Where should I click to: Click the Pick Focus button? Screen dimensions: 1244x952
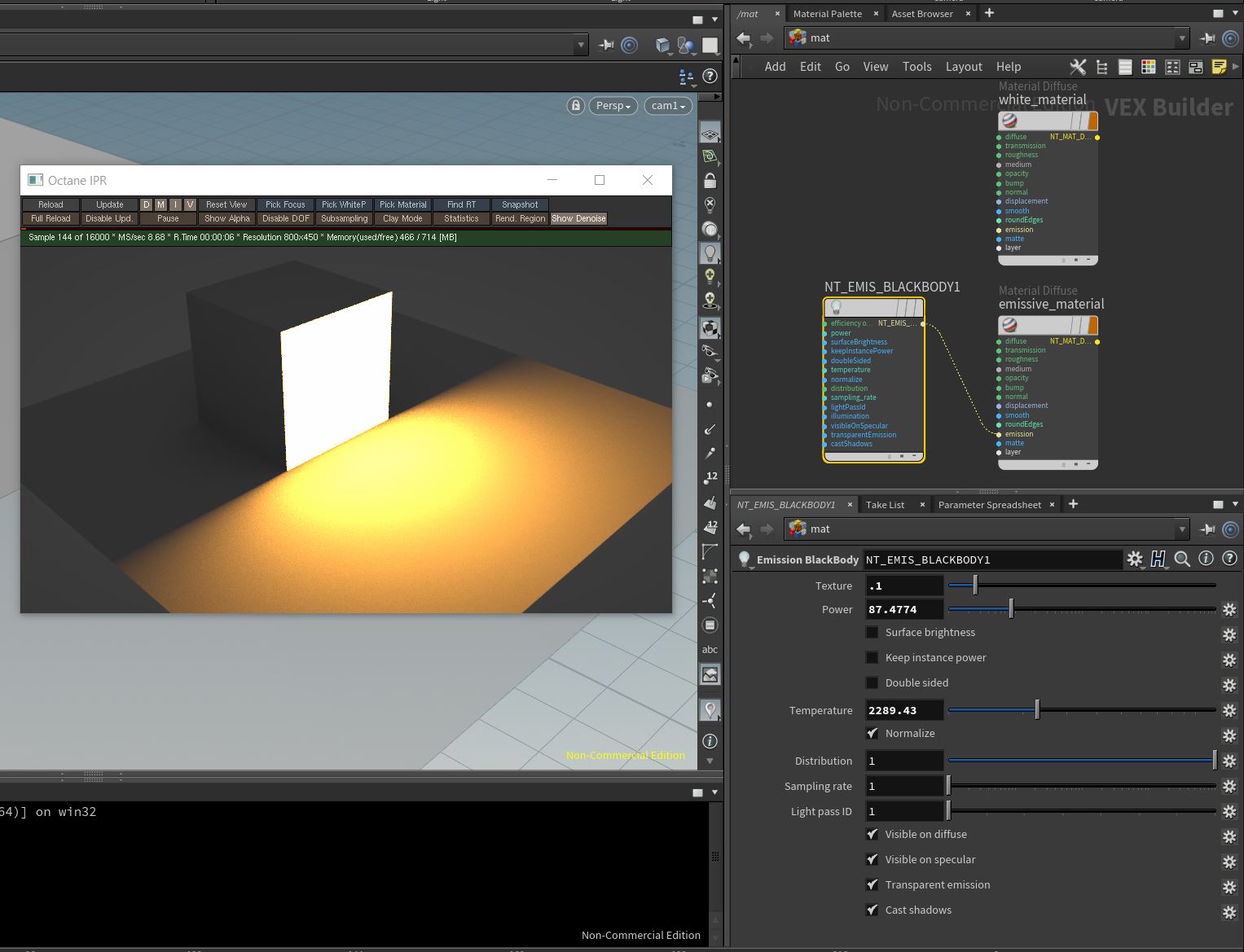(285, 204)
